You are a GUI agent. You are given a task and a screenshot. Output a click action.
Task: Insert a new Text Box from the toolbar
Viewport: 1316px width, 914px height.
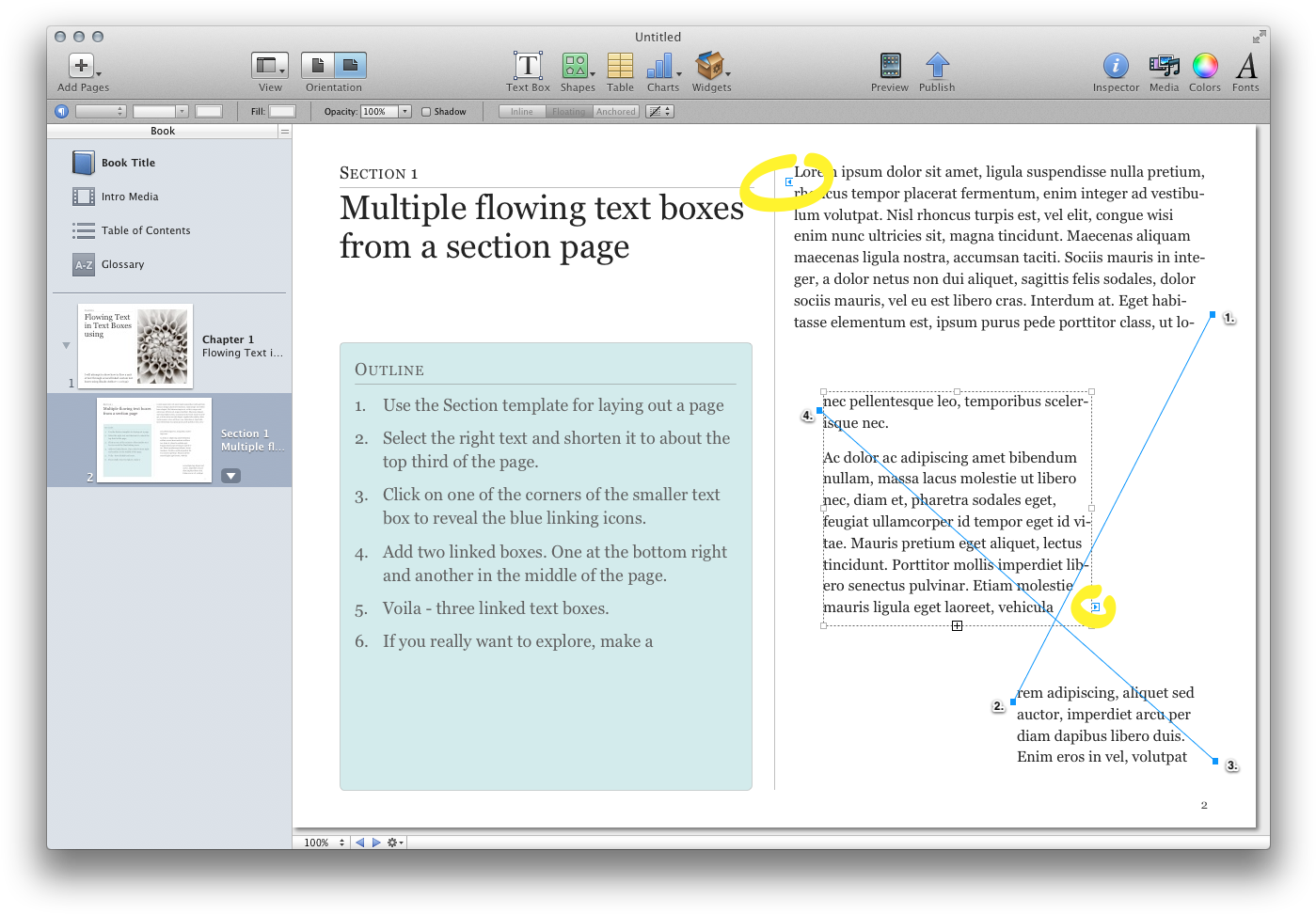[x=528, y=67]
